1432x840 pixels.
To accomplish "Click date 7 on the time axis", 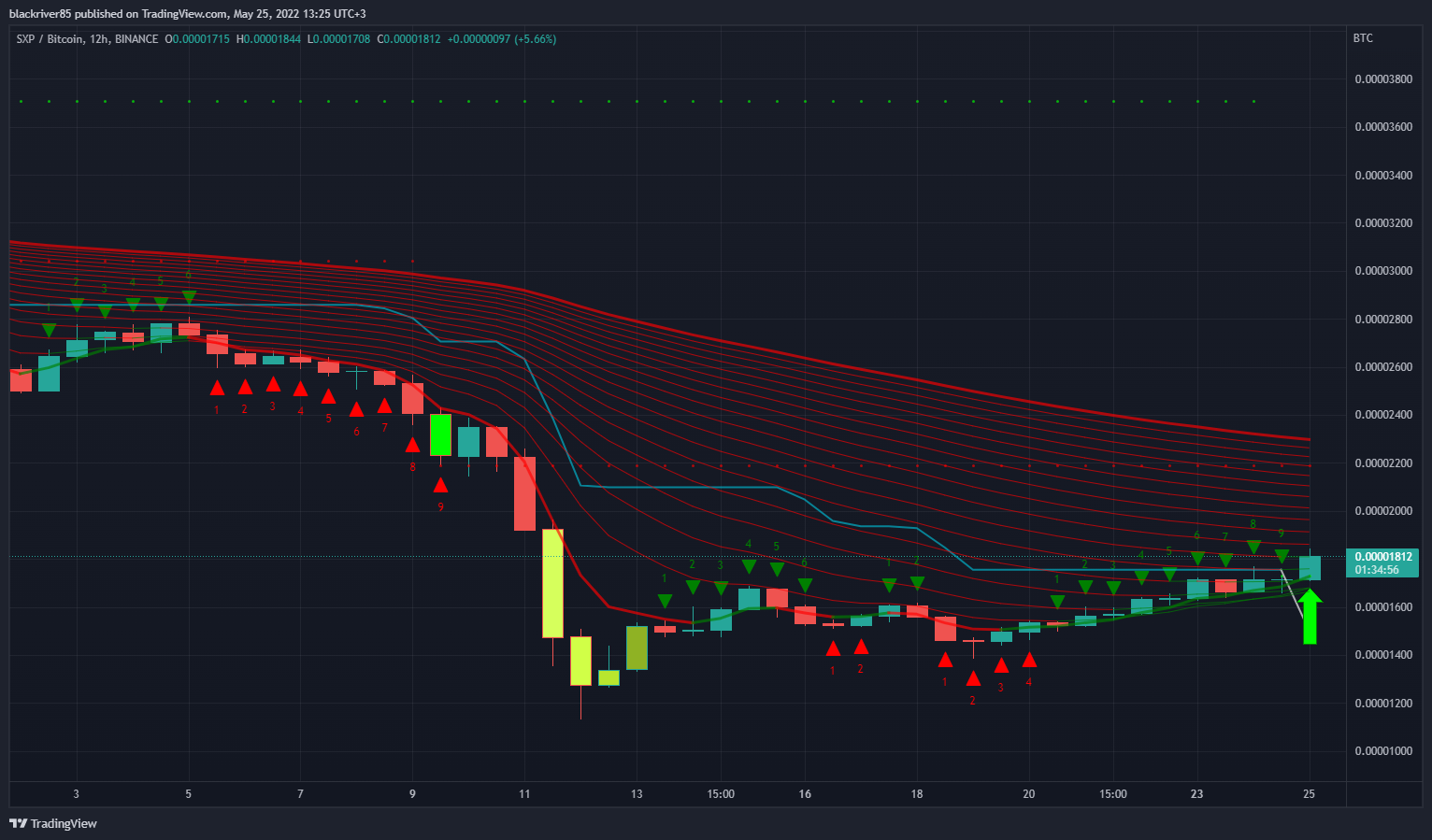I will (x=300, y=794).
